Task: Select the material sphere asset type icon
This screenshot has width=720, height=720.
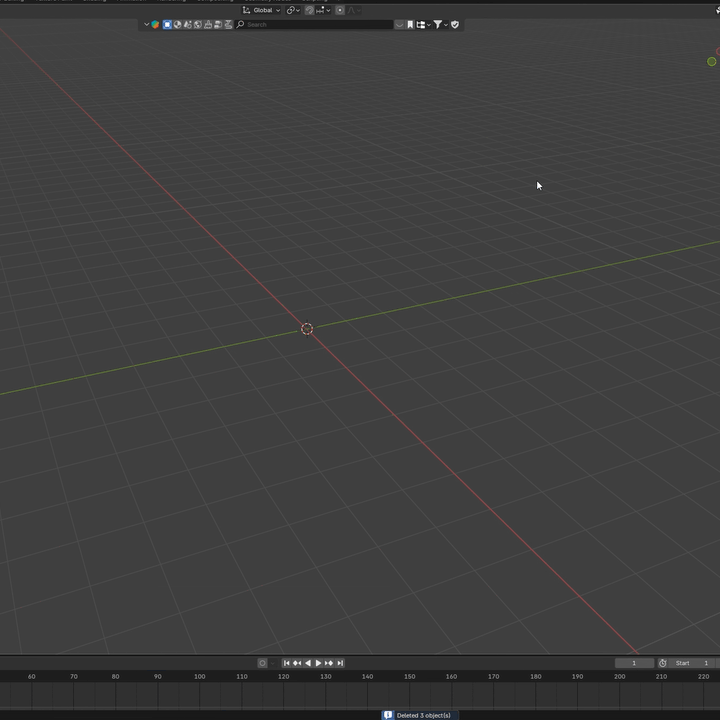Action: 177,24
